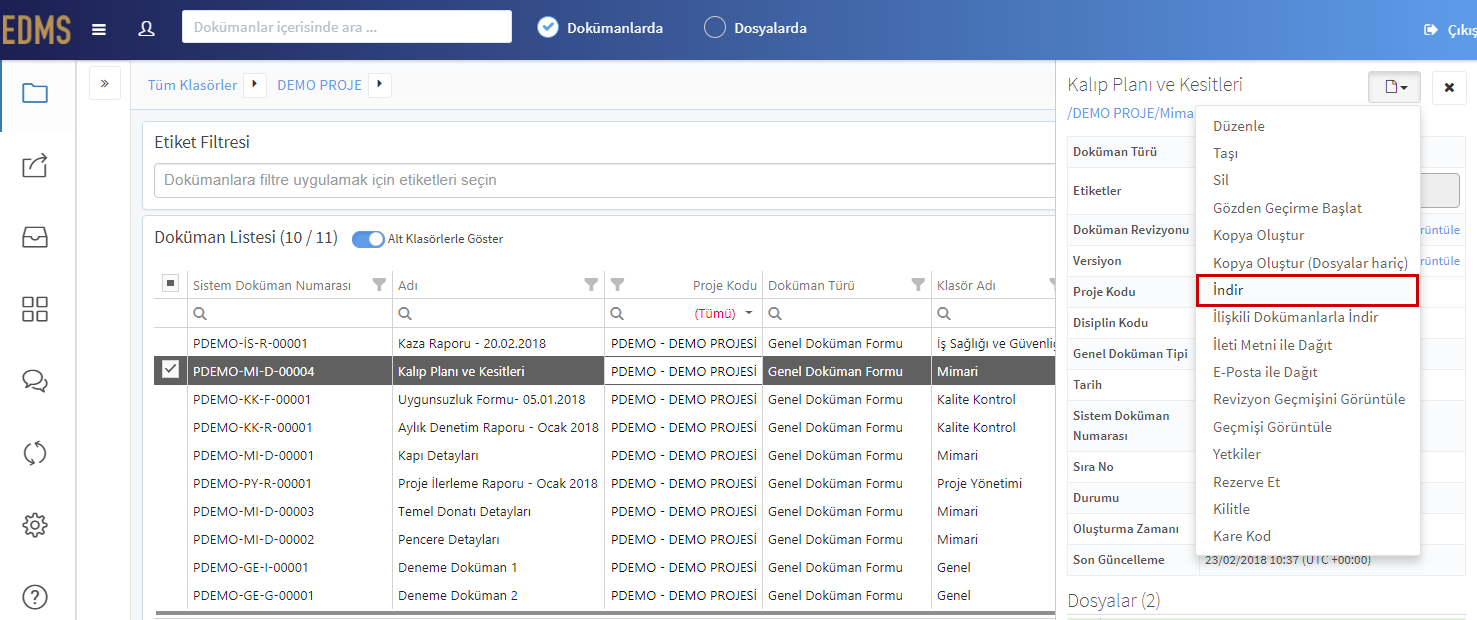The height and width of the screenshot is (620, 1477).
Task: Select the Dosyalarda radio option
Action: (x=715, y=28)
